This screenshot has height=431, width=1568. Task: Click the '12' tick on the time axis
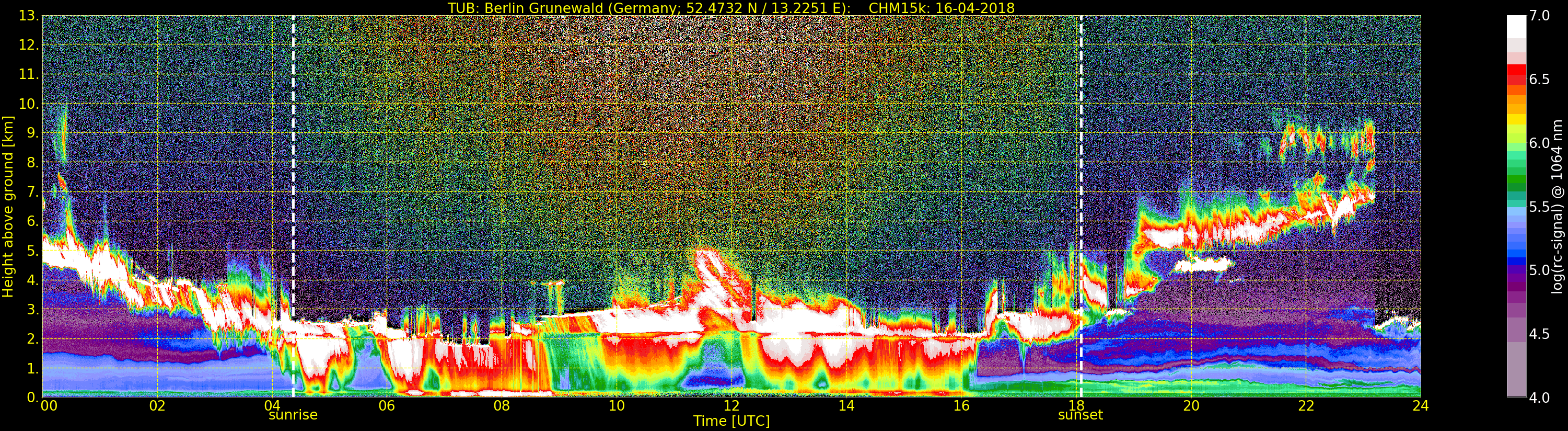pyautogui.click(x=731, y=406)
